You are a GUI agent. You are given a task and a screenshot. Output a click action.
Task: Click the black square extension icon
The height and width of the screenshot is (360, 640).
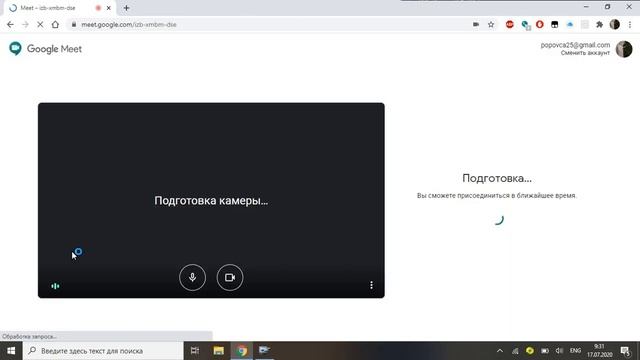[x=555, y=24]
